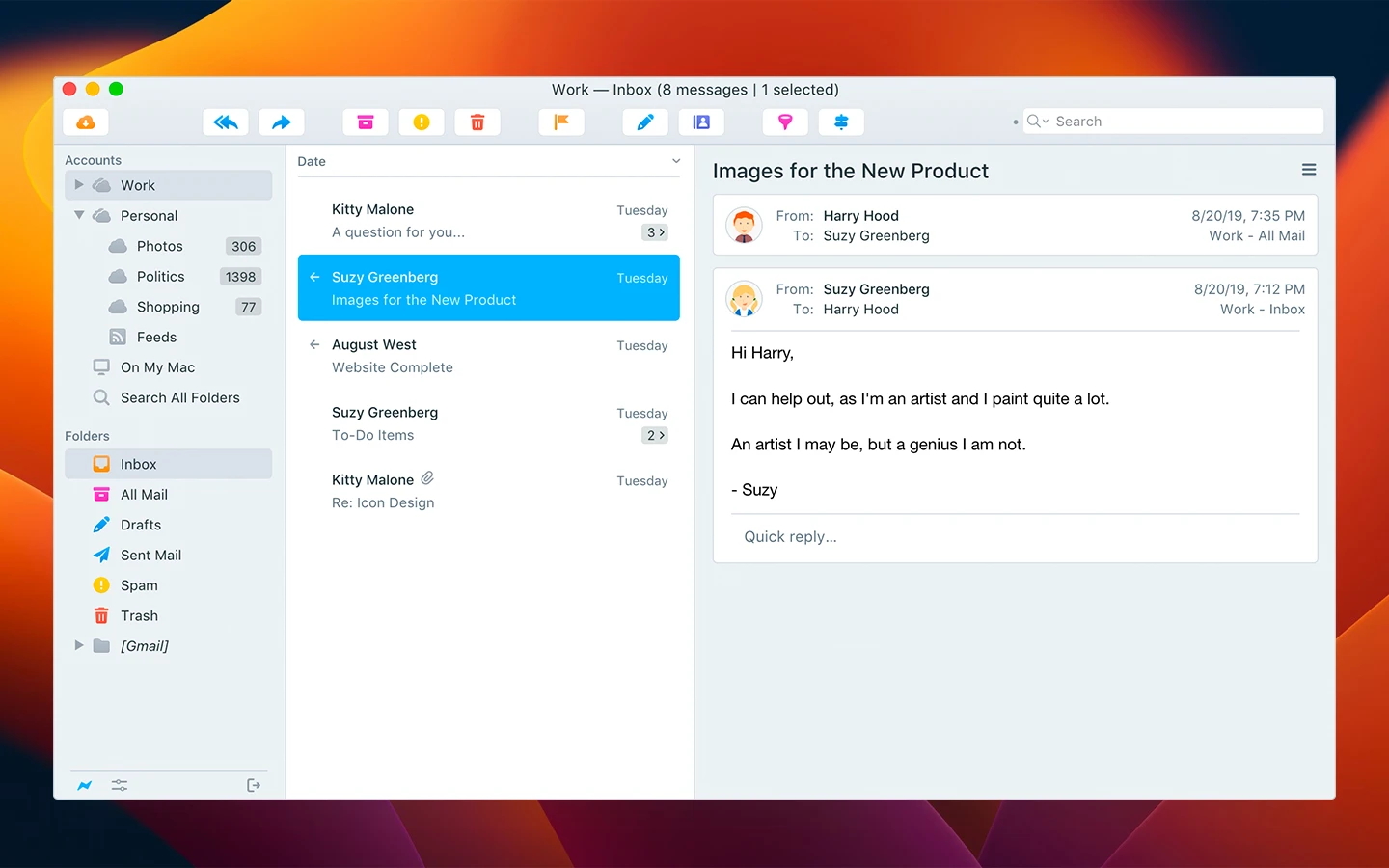
Task: Expand the Work account disclosure triangle
Action: tap(79, 185)
